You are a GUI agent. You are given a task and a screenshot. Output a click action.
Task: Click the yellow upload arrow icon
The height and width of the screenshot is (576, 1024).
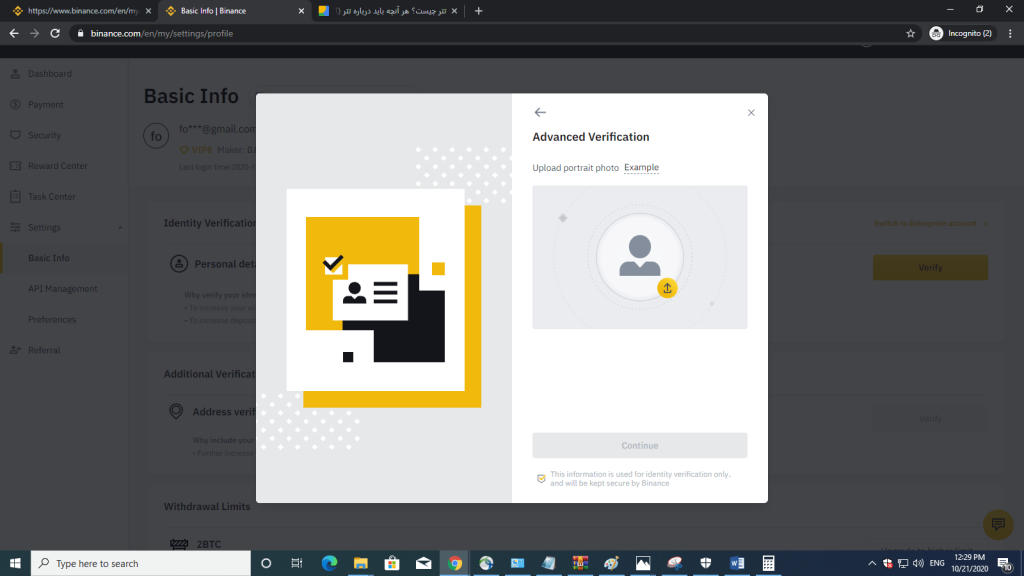pyautogui.click(x=667, y=288)
